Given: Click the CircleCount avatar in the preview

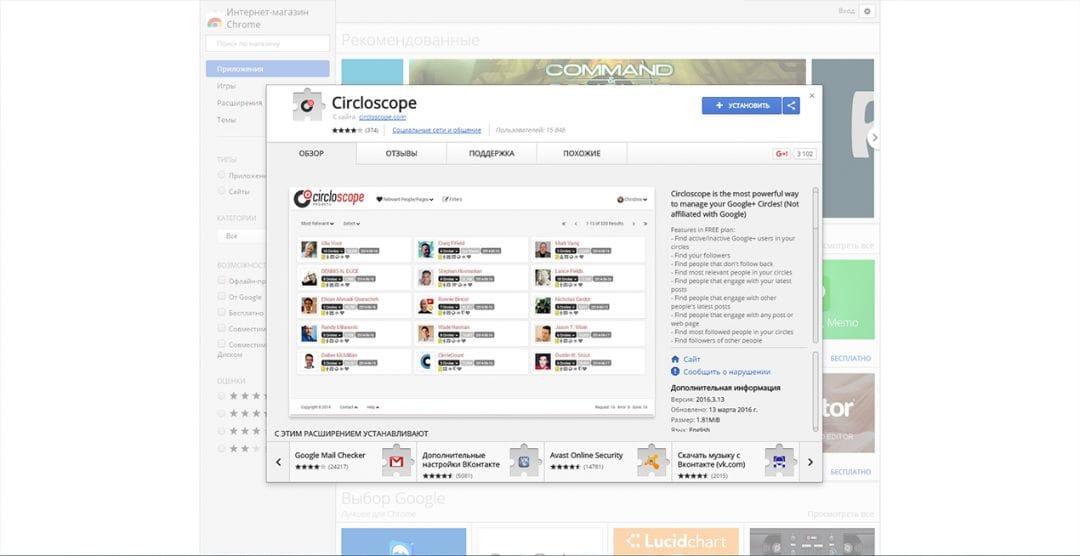Looking at the screenshot, I should click(x=426, y=361).
